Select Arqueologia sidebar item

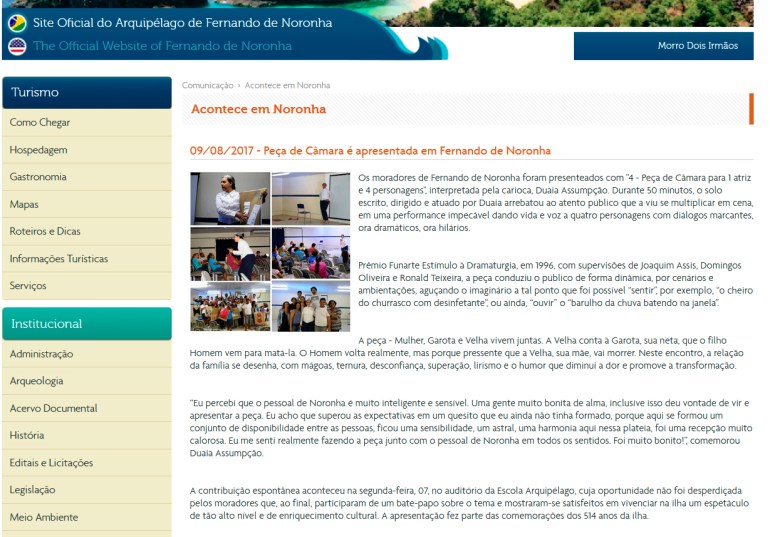tap(36, 381)
